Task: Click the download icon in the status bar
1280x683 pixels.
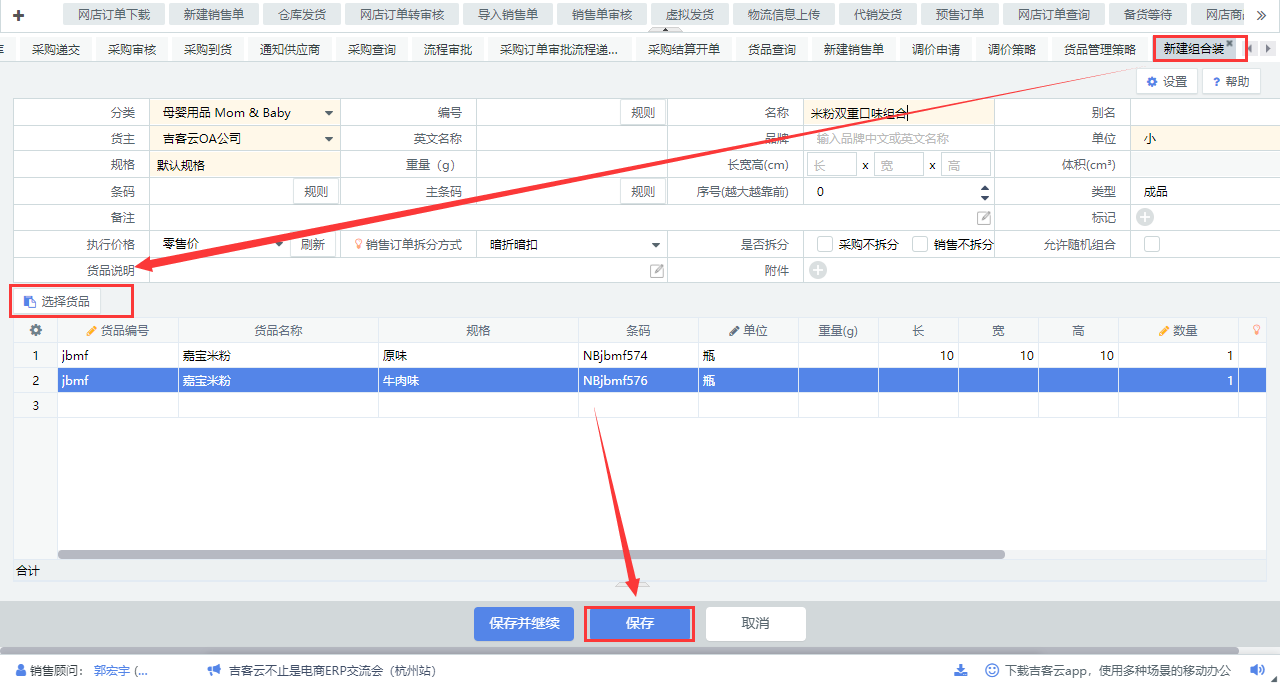Action: pyautogui.click(x=961, y=670)
